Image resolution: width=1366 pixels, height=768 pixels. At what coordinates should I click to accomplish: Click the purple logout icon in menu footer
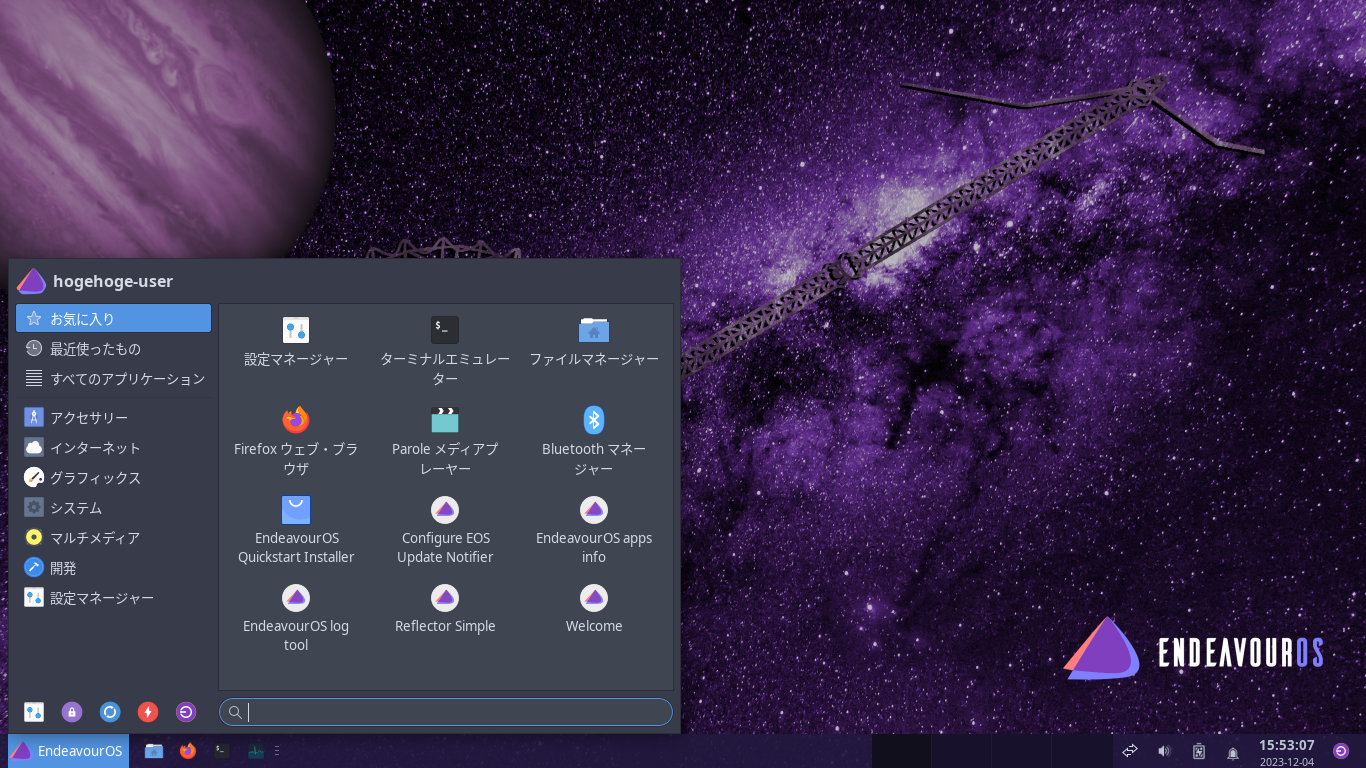(186, 712)
